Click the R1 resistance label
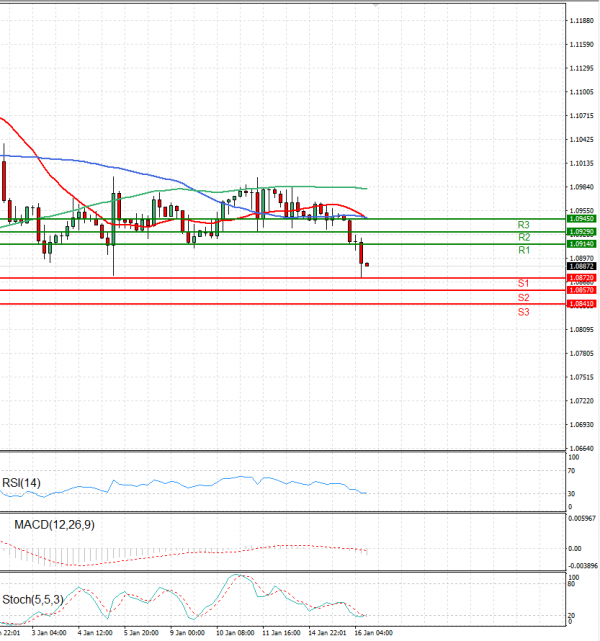This screenshot has width=600, height=641. click(x=524, y=250)
